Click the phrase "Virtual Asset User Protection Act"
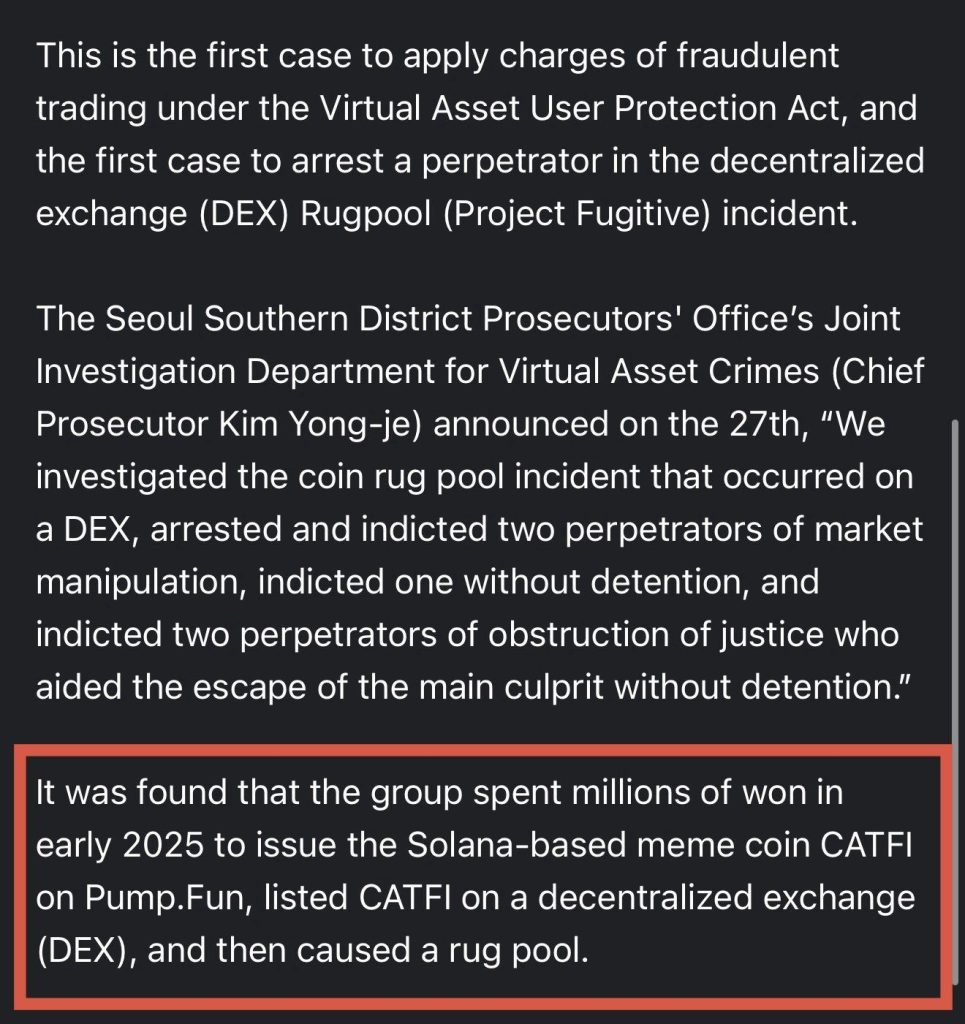 [582, 108]
